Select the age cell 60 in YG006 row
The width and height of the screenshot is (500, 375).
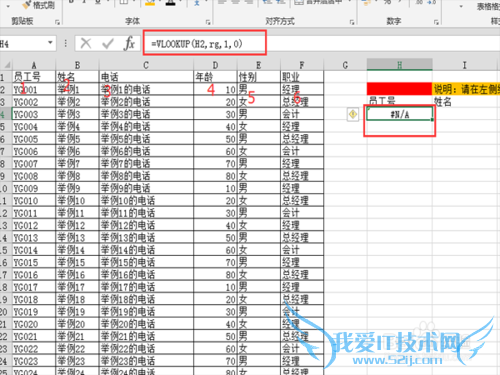(x=215, y=151)
